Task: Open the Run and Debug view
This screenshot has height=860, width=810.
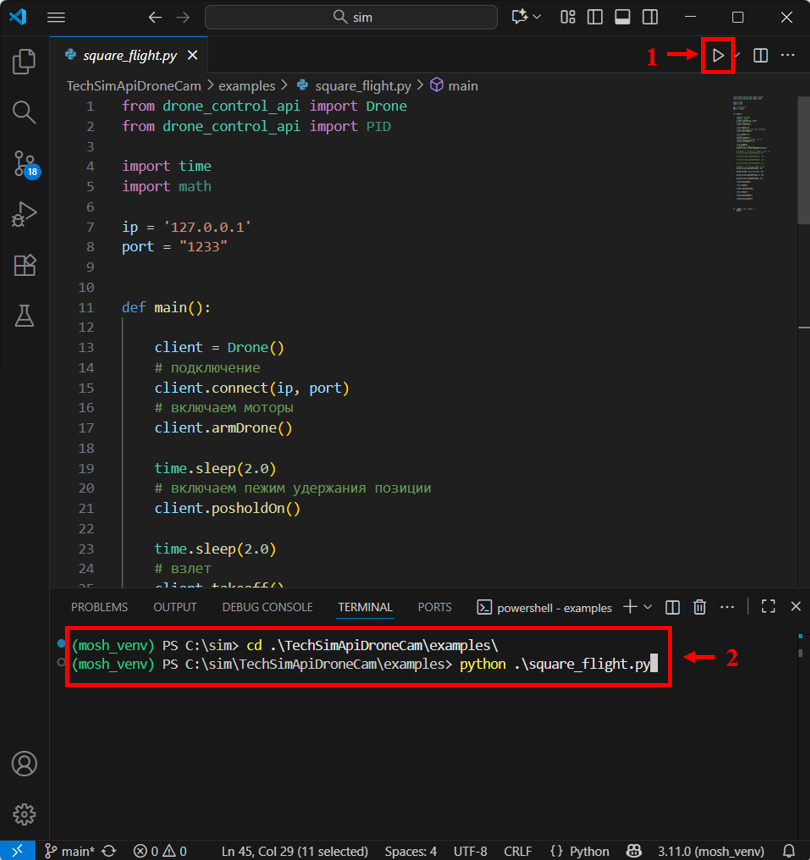Action: 24,214
